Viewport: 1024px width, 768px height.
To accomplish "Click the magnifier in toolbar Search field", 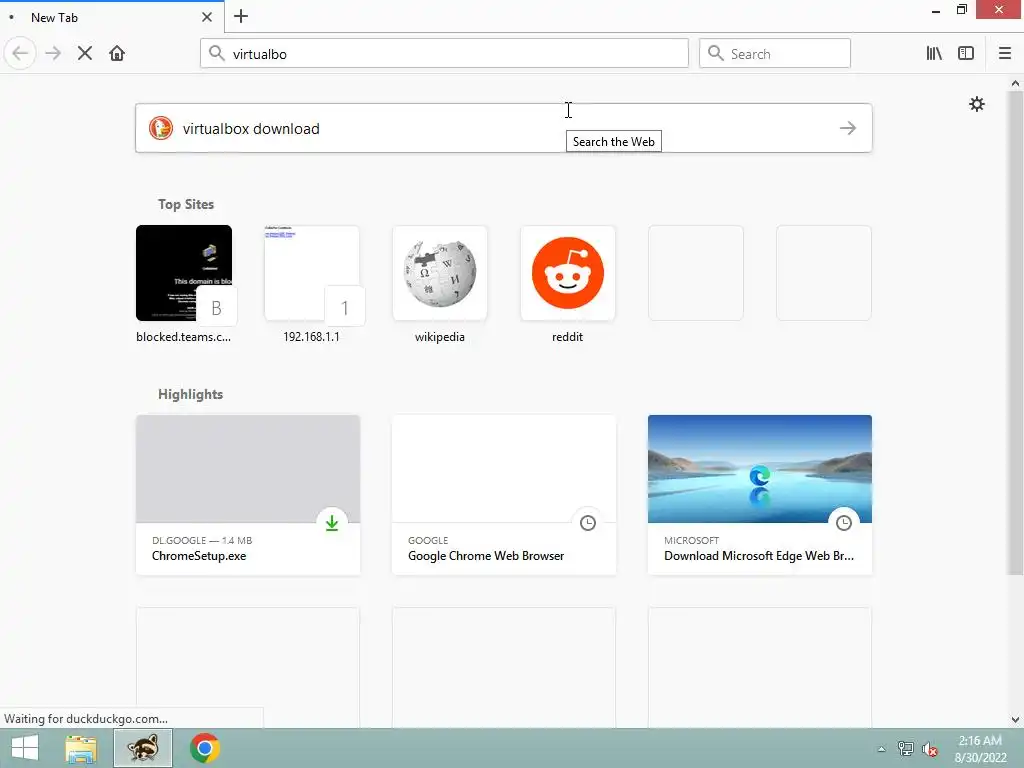I will coord(716,53).
